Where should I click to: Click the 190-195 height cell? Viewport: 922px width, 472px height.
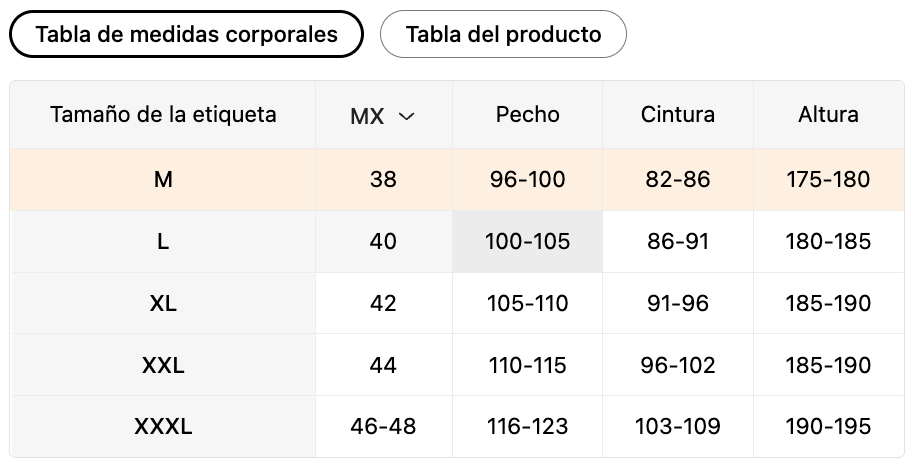click(829, 427)
